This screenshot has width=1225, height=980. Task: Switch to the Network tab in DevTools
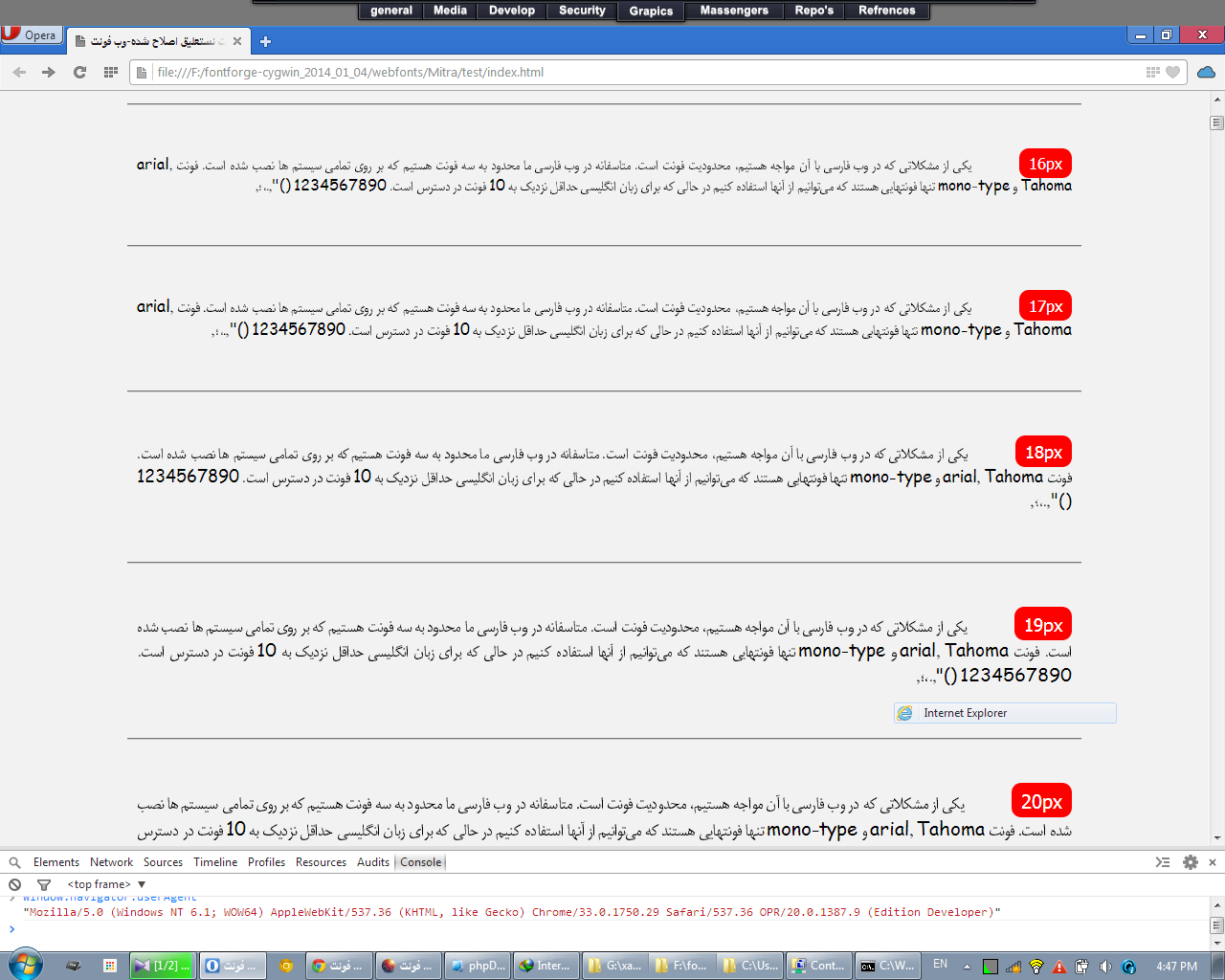[x=111, y=861]
